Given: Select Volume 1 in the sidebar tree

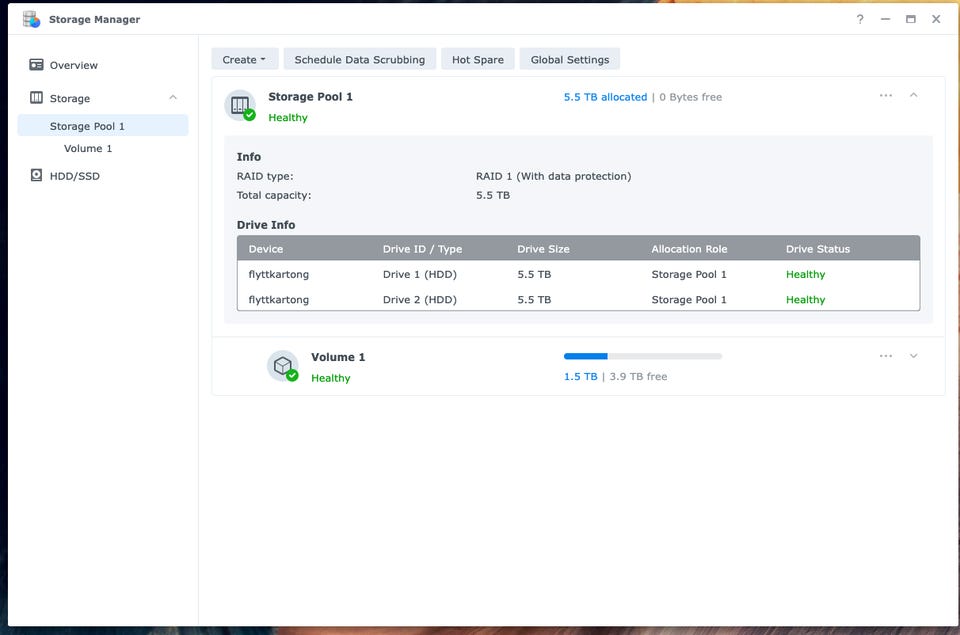Looking at the screenshot, I should (x=88, y=148).
